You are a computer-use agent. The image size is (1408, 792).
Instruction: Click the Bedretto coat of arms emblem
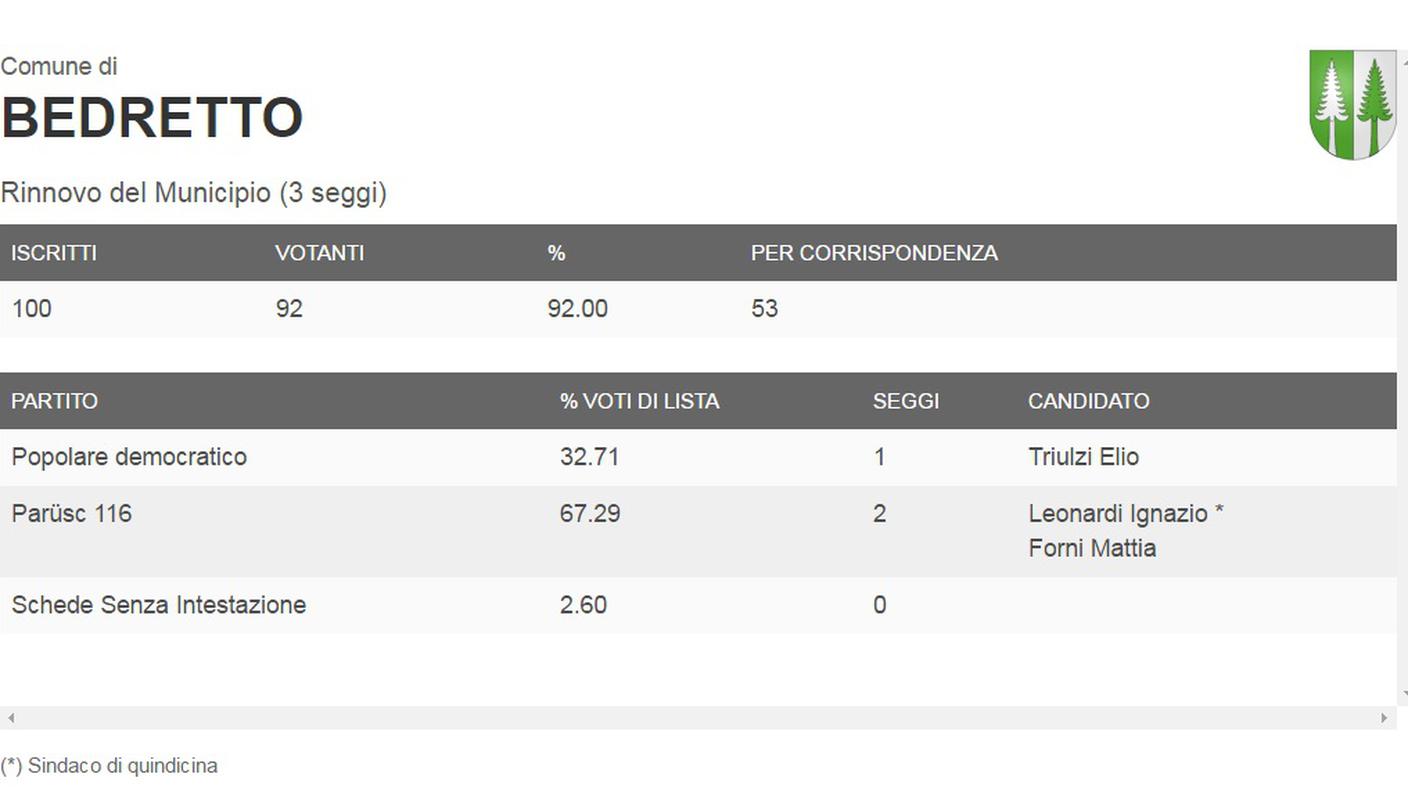pyautogui.click(x=1353, y=105)
